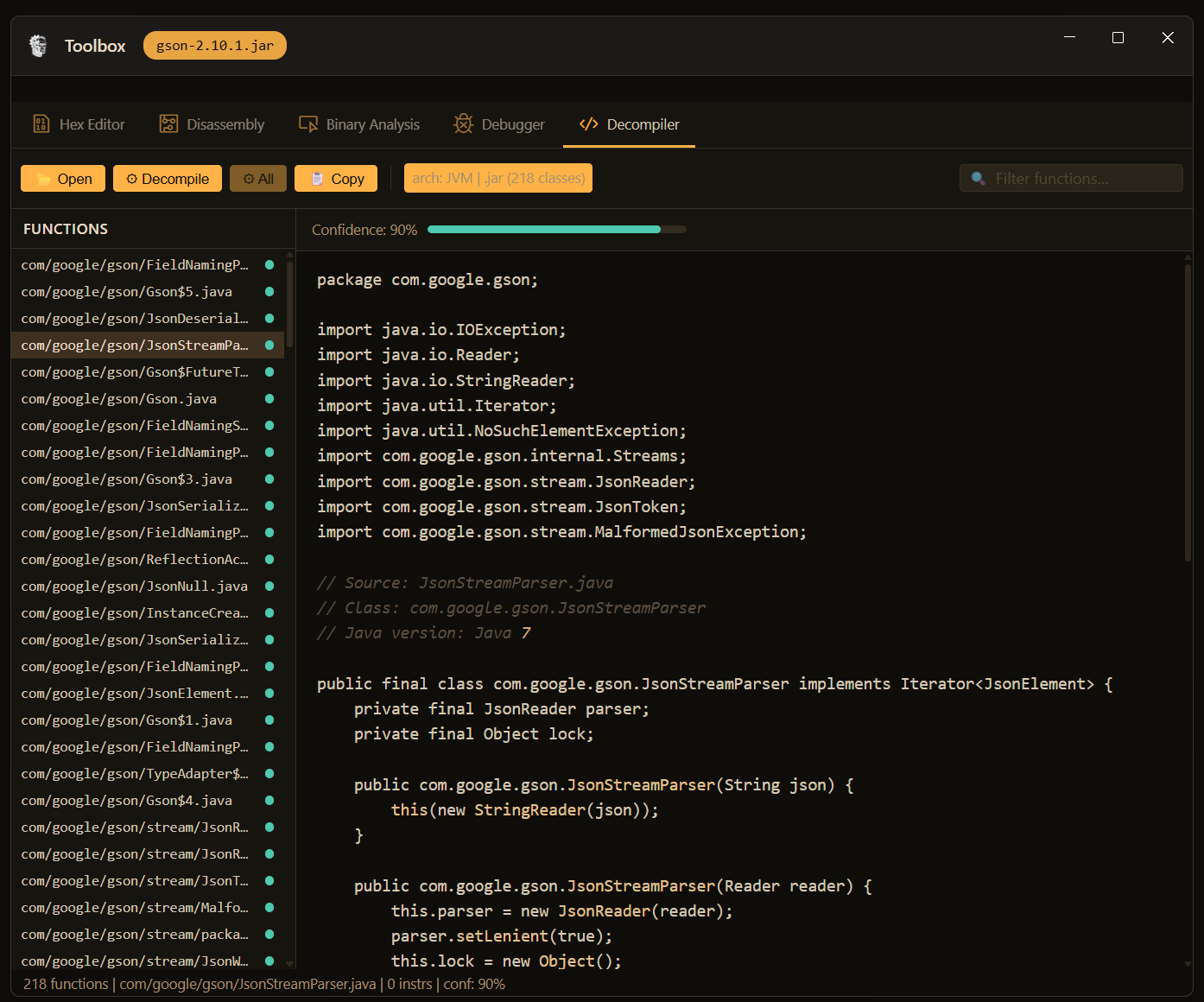Click the Hex Editor tab icon
Screen dimensions: 1204x1002
coord(41,124)
